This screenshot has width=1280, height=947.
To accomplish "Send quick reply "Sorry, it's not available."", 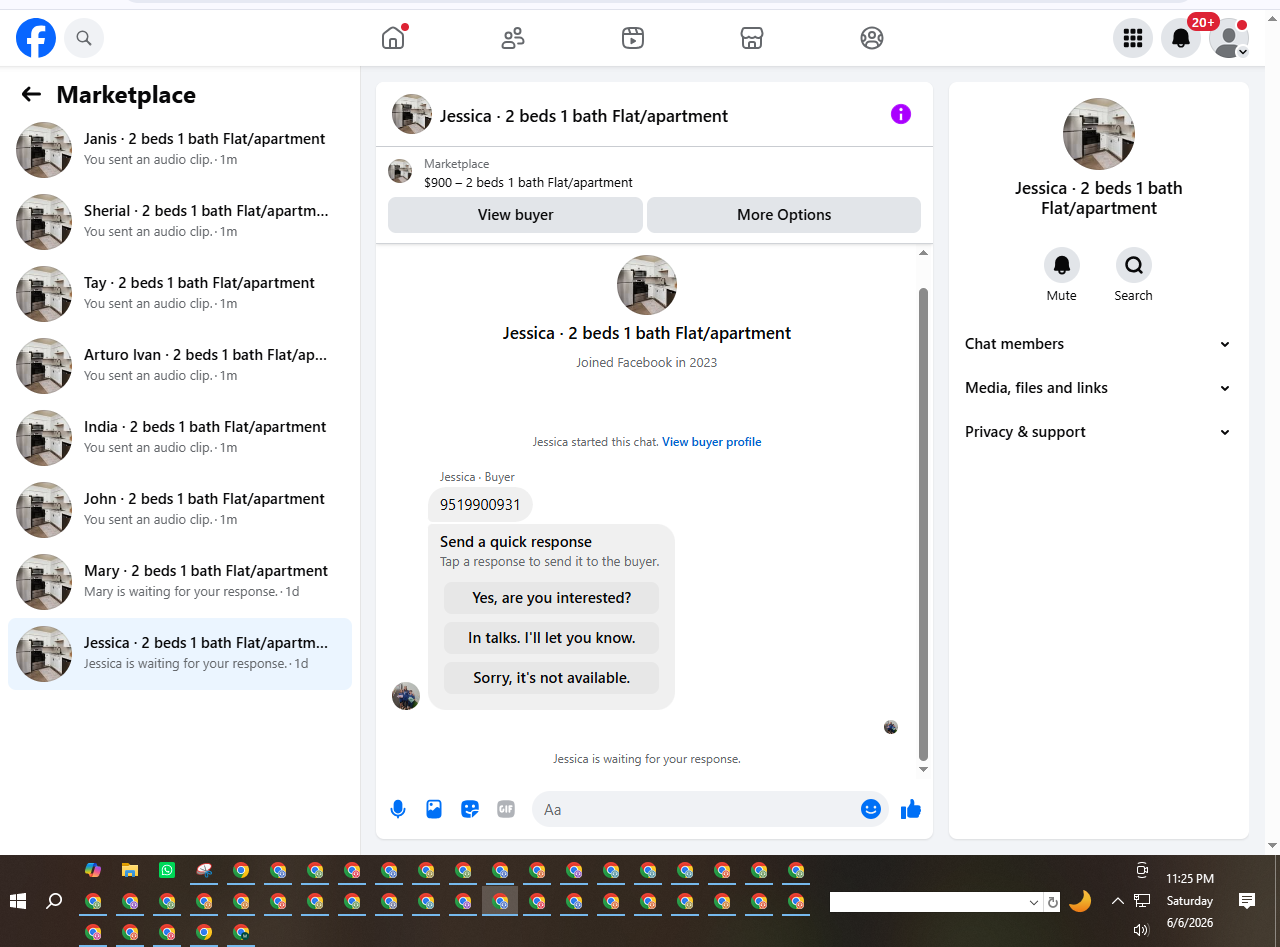I will [x=552, y=678].
